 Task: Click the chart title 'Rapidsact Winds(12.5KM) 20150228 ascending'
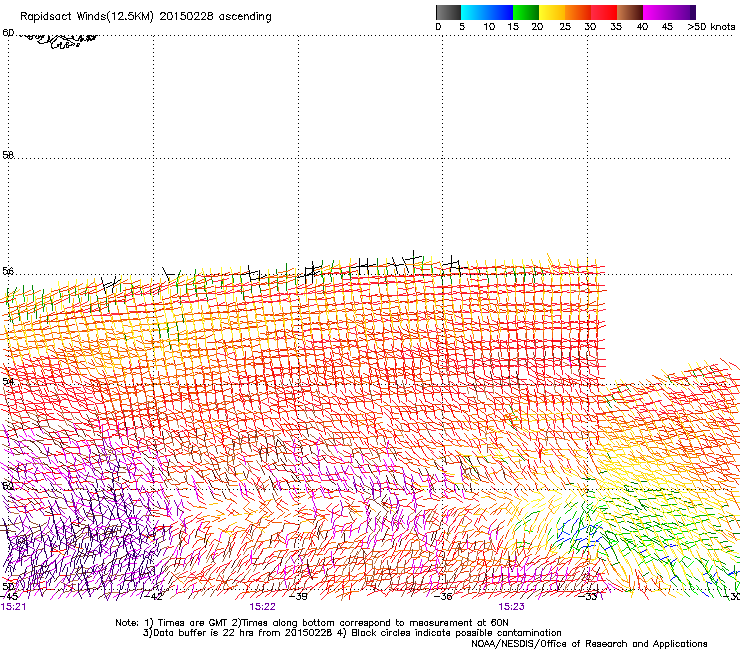pyautogui.click(x=146, y=17)
